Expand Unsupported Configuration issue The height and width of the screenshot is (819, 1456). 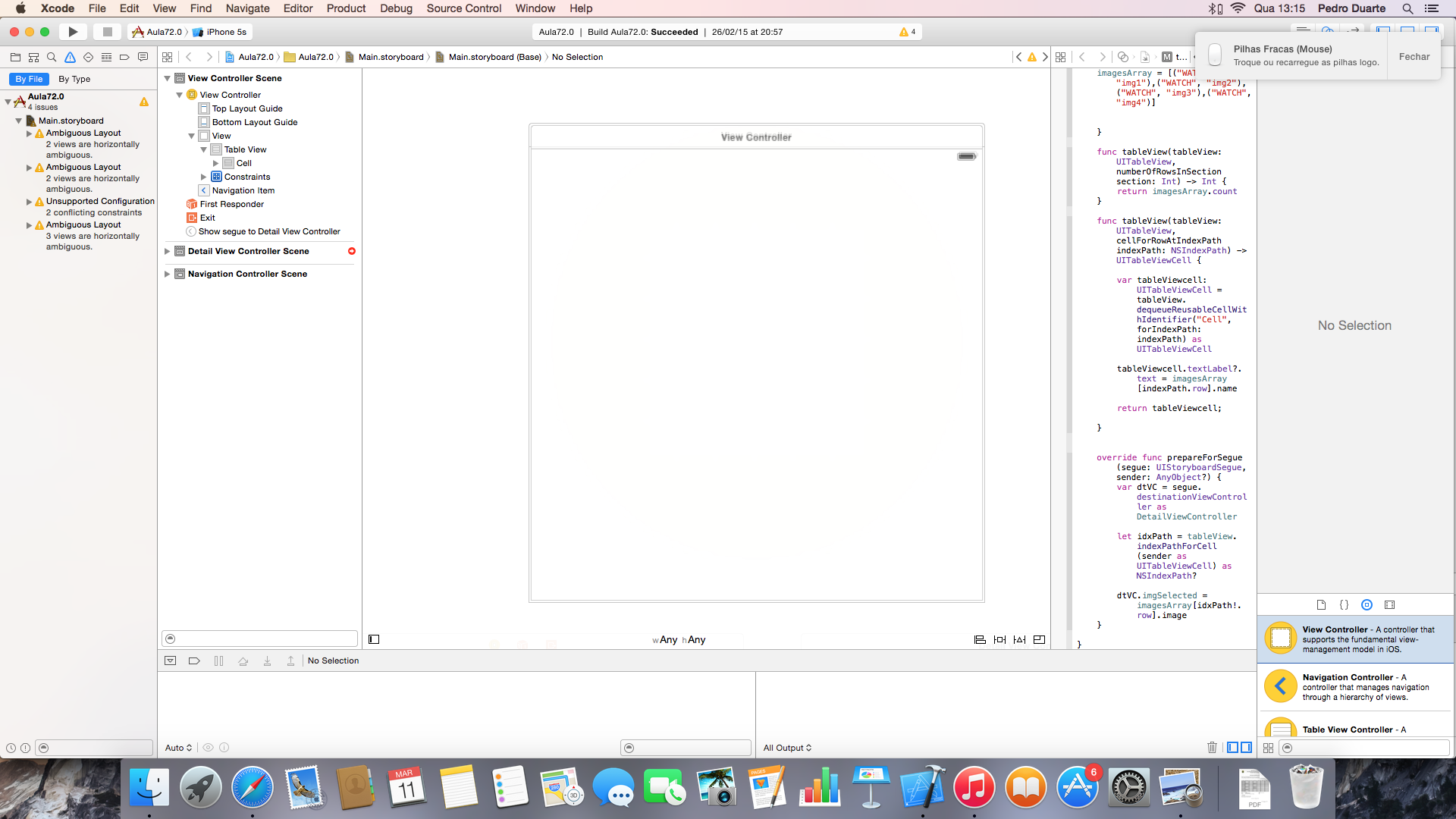click(30, 202)
